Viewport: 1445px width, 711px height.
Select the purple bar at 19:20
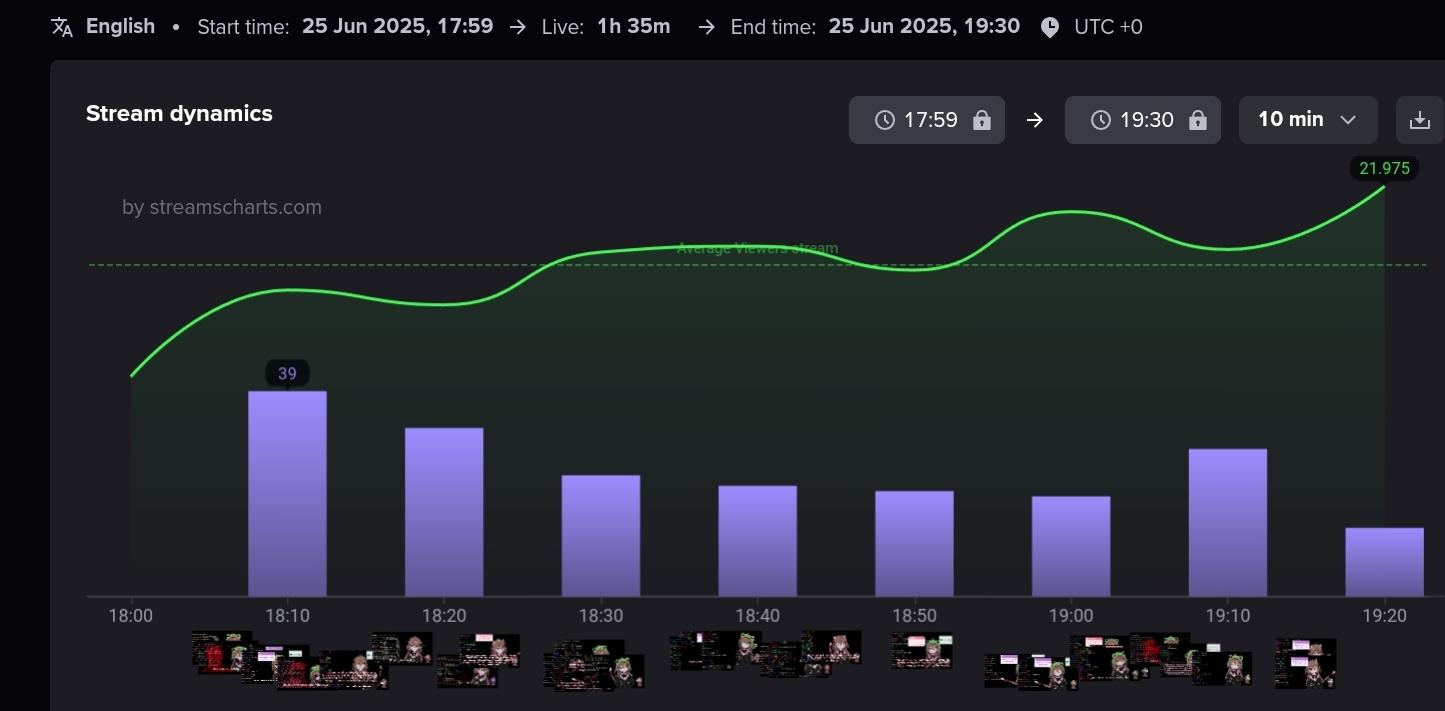pyautogui.click(x=1384, y=562)
